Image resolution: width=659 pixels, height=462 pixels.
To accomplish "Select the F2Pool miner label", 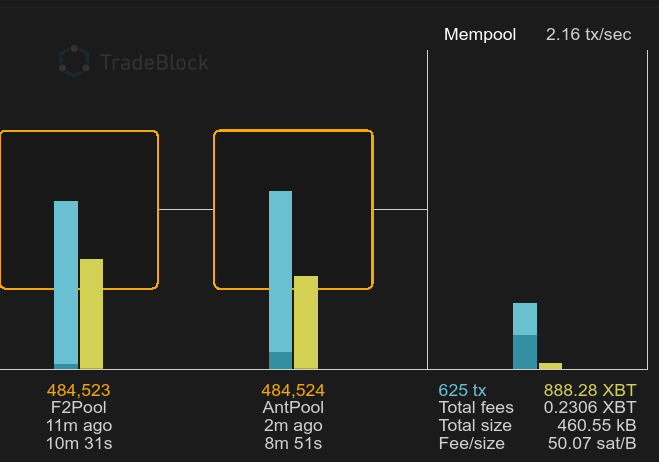I will click(79, 408).
